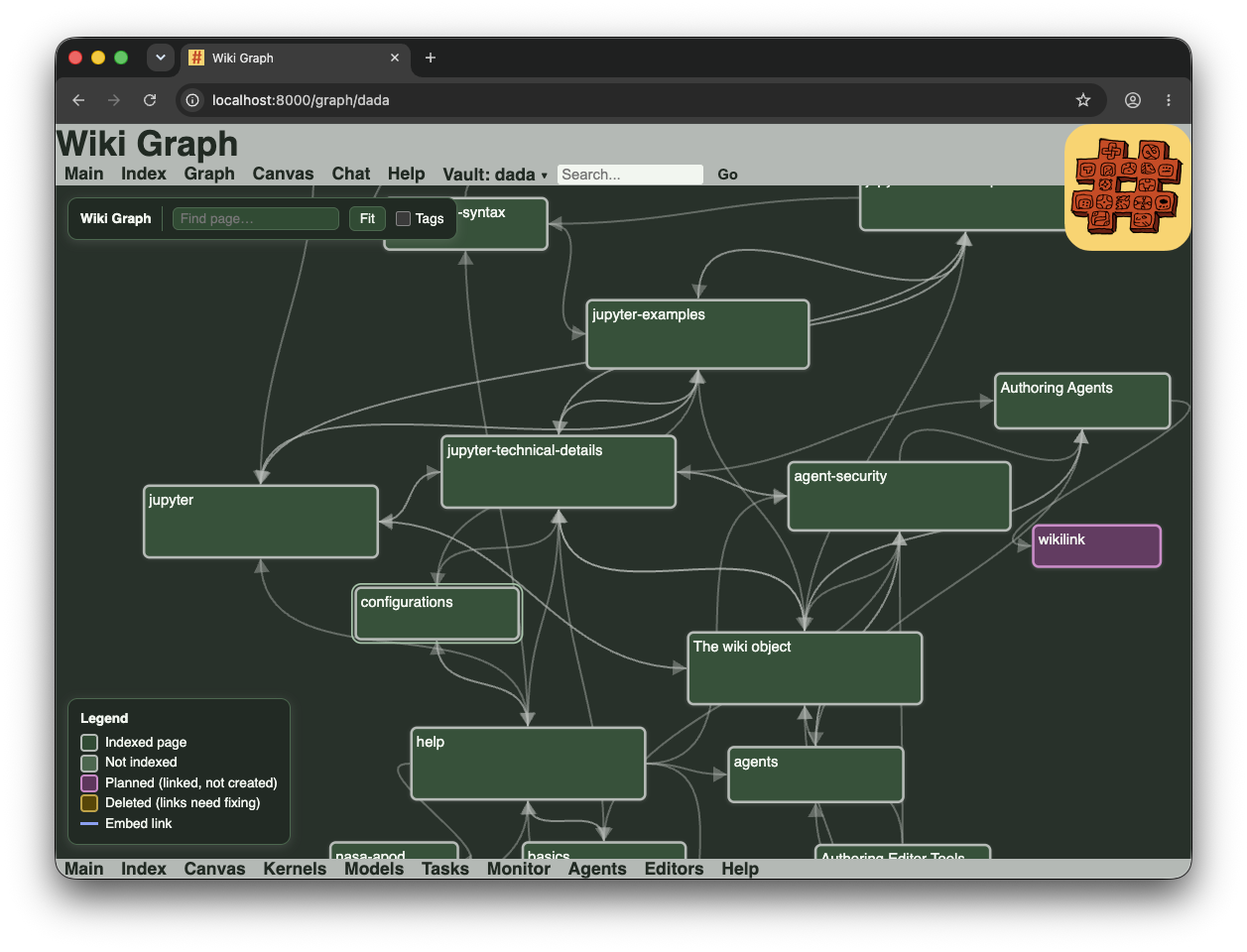Close the Wiki Graph tab
1247x952 pixels.
point(395,58)
